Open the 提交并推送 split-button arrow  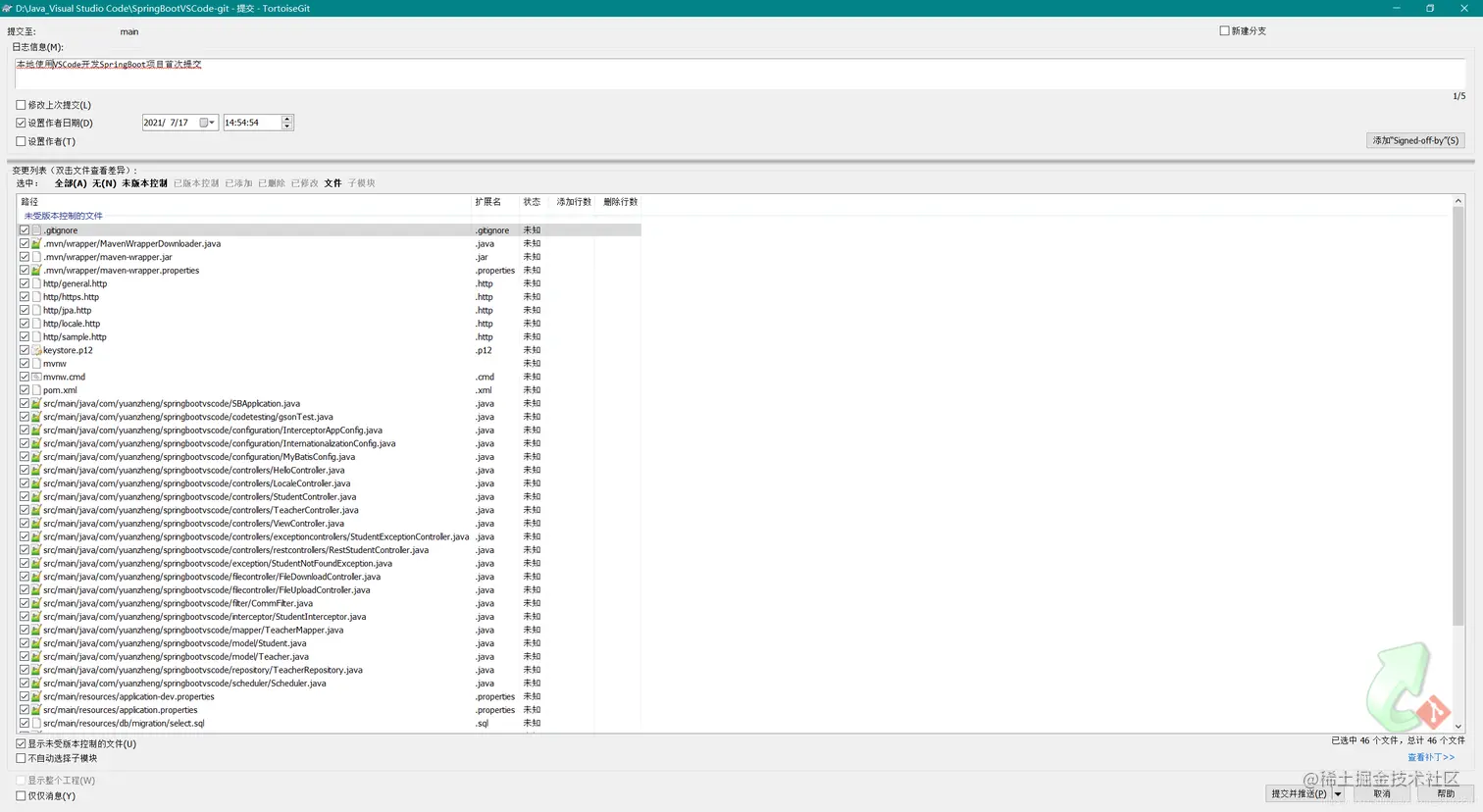(x=1337, y=794)
